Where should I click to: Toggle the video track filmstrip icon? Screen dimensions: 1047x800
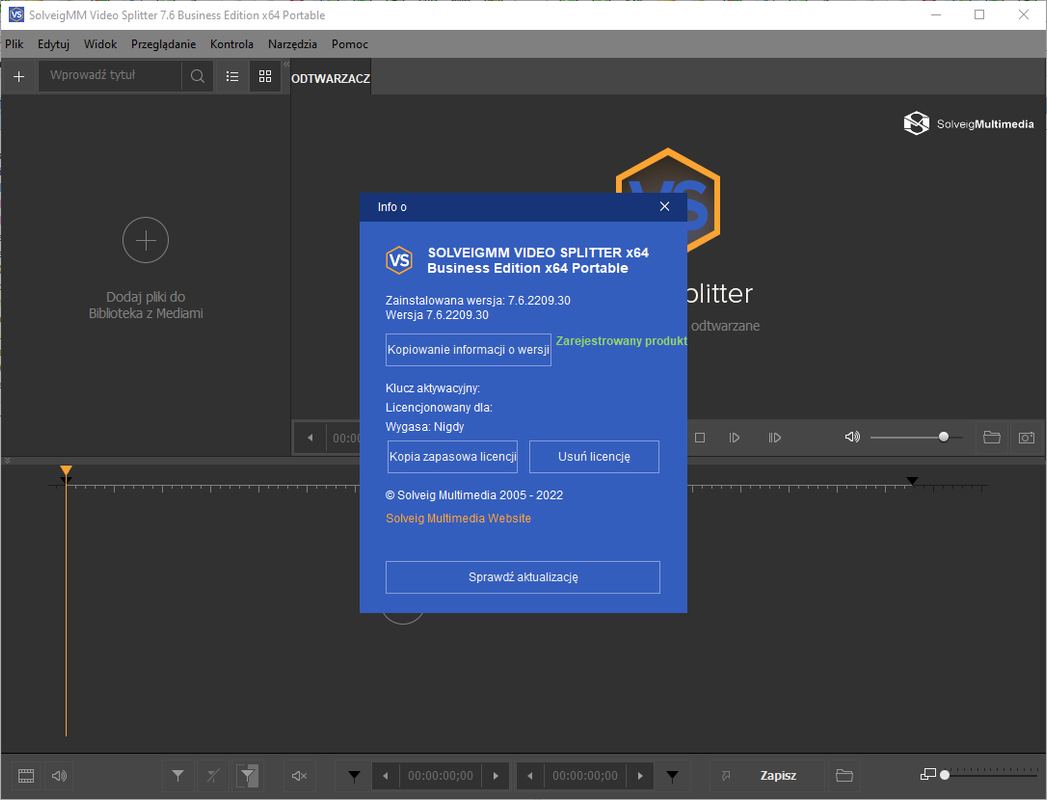pyautogui.click(x=25, y=775)
